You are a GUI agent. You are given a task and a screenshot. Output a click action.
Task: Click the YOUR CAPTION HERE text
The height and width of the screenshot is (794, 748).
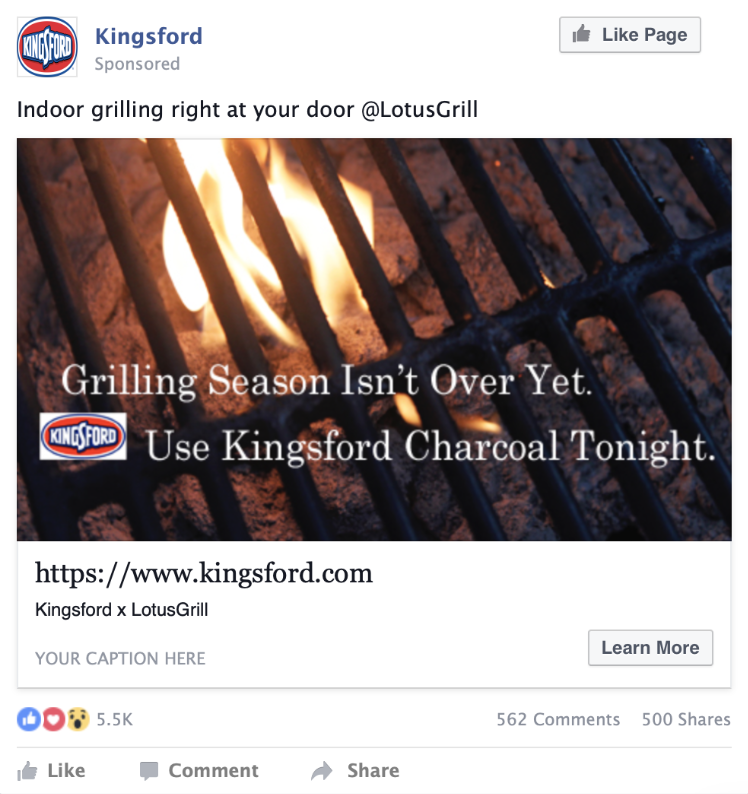[x=120, y=658]
